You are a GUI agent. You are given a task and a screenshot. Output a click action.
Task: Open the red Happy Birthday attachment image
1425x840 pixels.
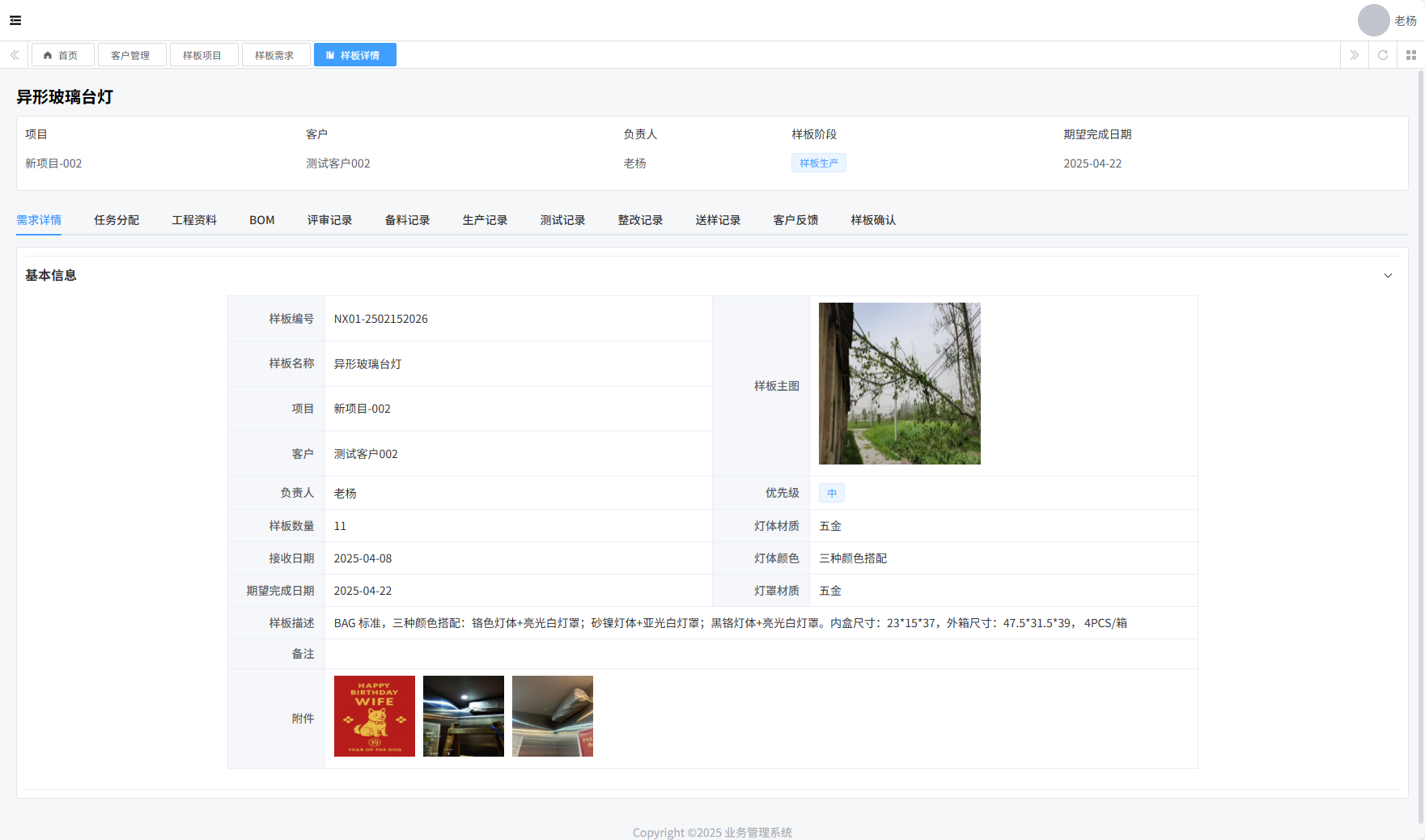click(x=374, y=716)
